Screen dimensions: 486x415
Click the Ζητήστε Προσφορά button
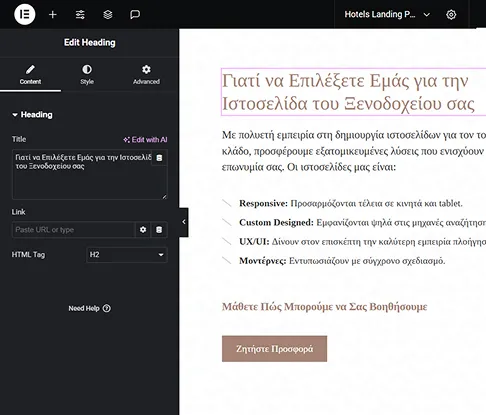[274, 349]
